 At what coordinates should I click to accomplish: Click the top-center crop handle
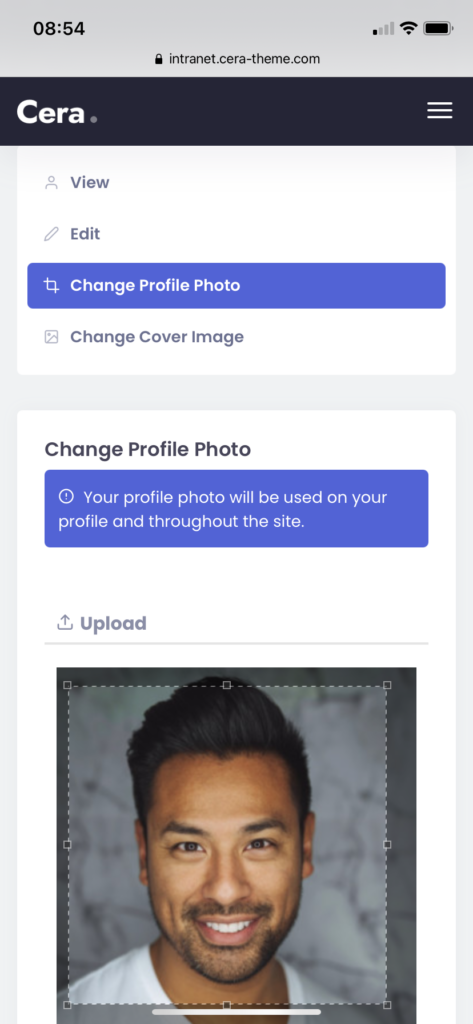click(x=227, y=685)
